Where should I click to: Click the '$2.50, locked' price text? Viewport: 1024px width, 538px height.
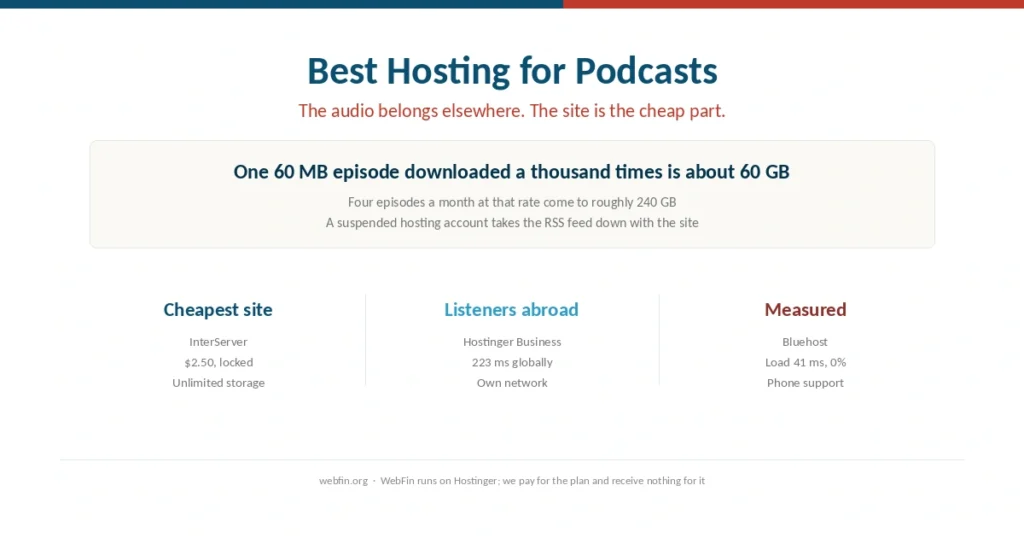[218, 362]
